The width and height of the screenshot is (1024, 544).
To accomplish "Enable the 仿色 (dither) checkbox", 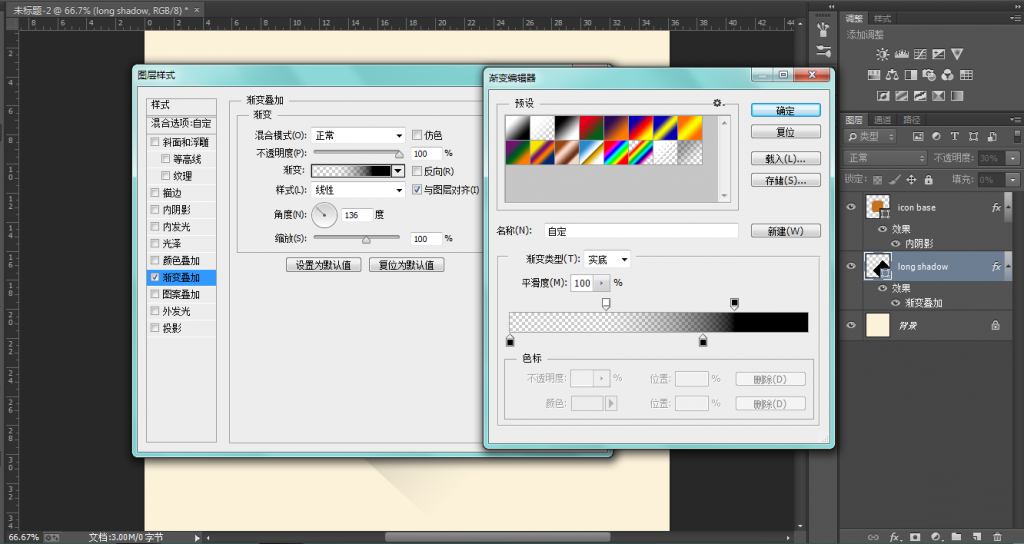I will click(x=417, y=135).
